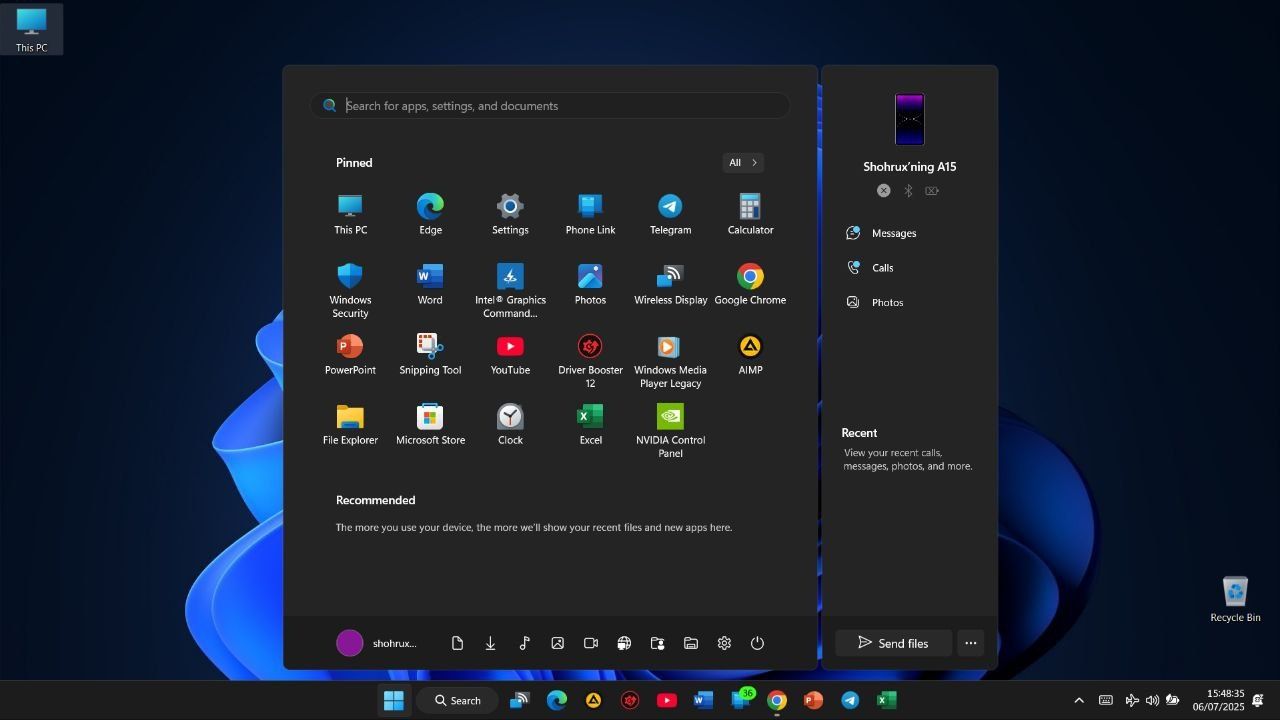This screenshot has width=1280, height=720.
Task: Open the Pictures folder shortcut in Start footer
Action: click(x=557, y=643)
